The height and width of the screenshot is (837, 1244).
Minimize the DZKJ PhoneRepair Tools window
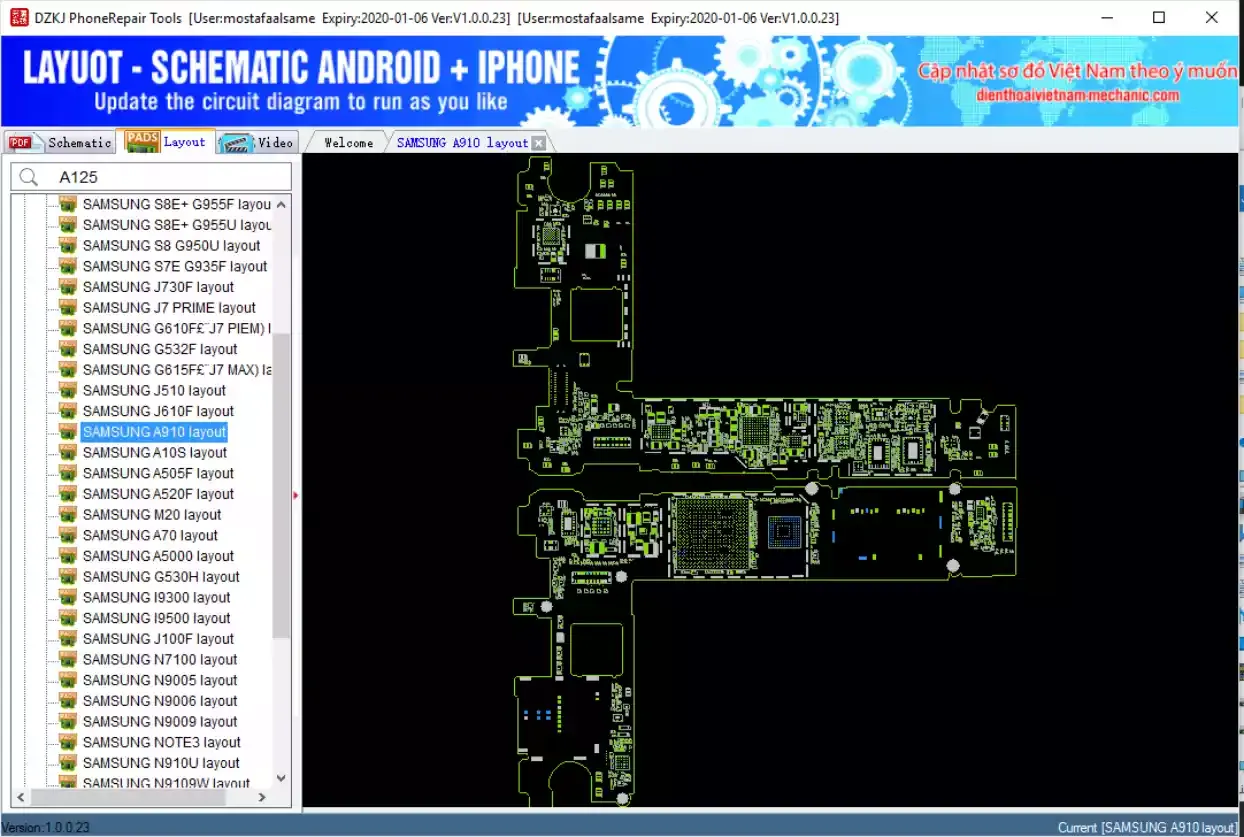[x=1109, y=18]
